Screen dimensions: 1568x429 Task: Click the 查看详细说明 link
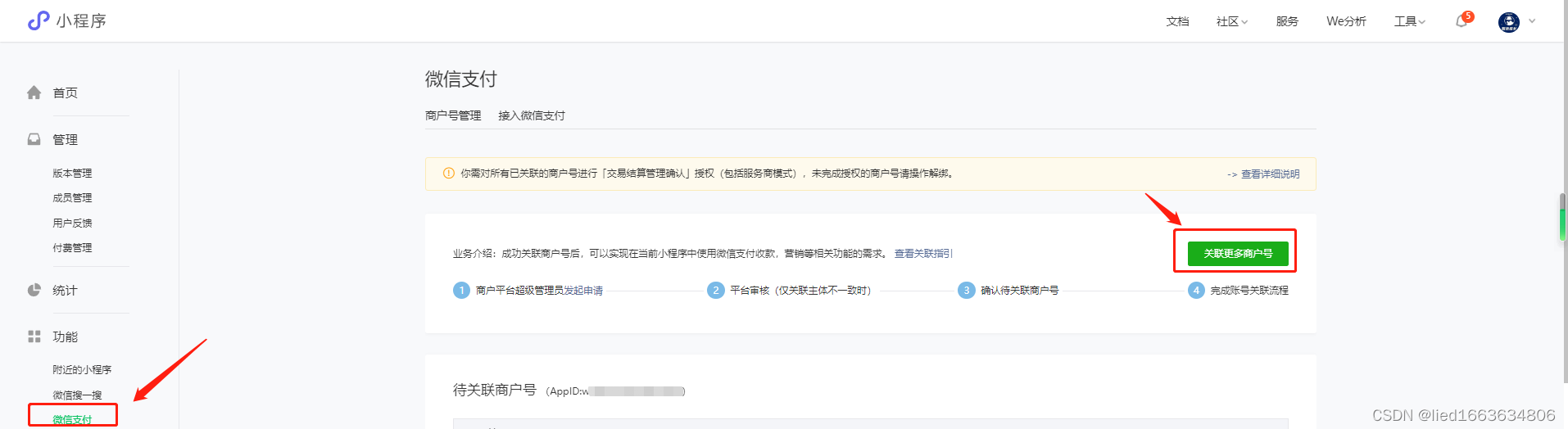1270,174
